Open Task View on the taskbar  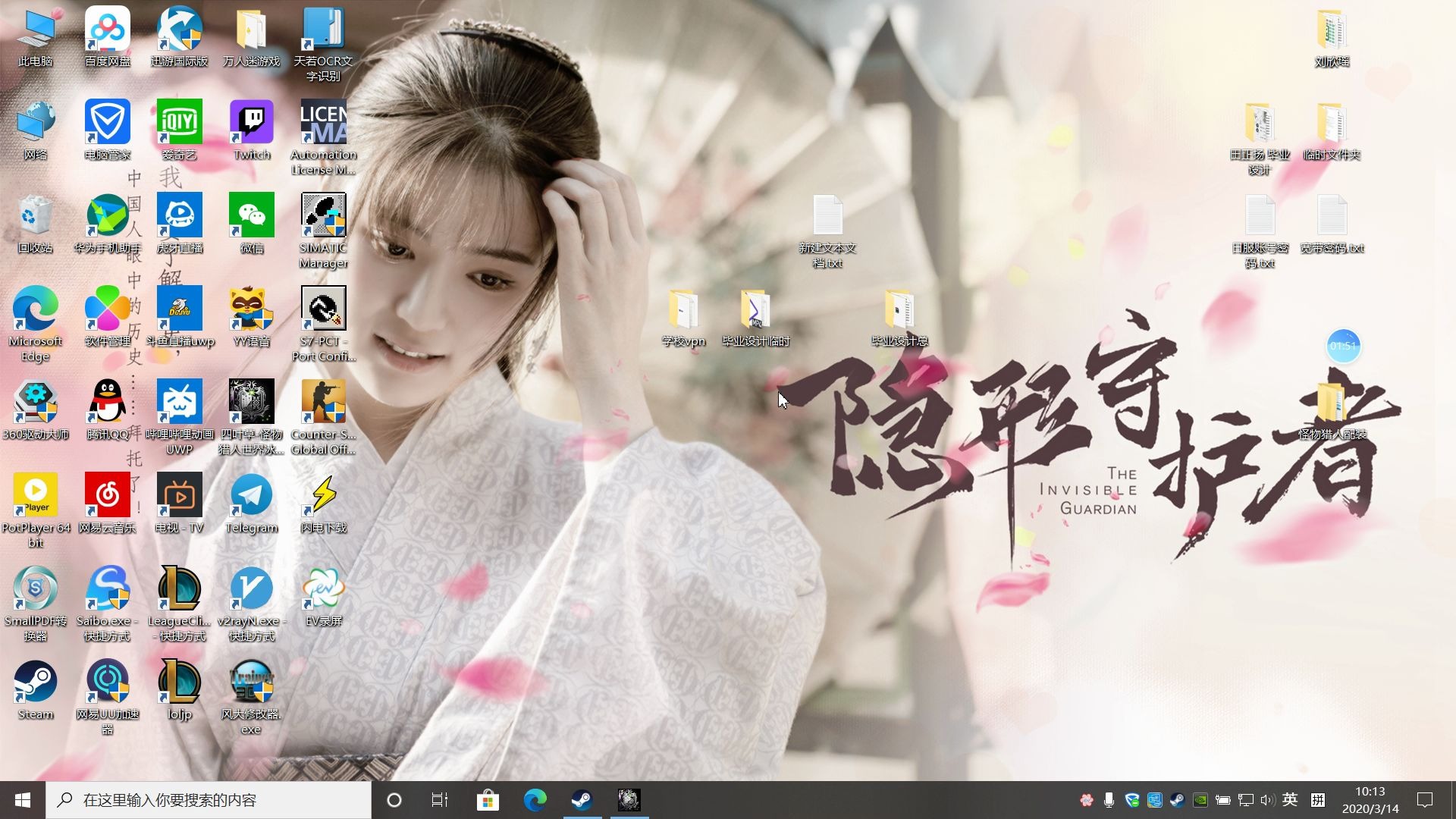[440, 800]
